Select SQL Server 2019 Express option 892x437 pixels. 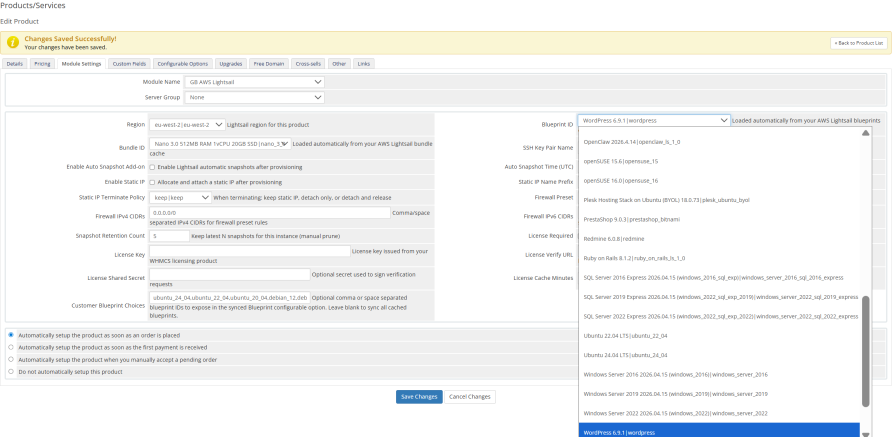click(720, 296)
